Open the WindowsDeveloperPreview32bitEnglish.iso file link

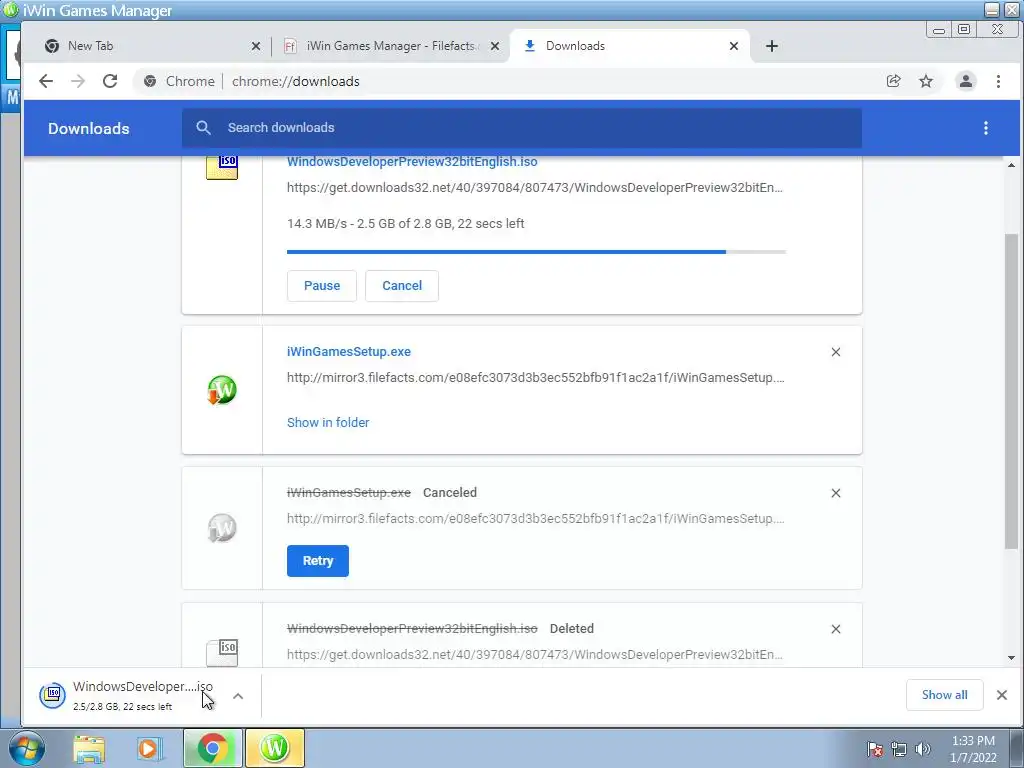tap(412, 161)
